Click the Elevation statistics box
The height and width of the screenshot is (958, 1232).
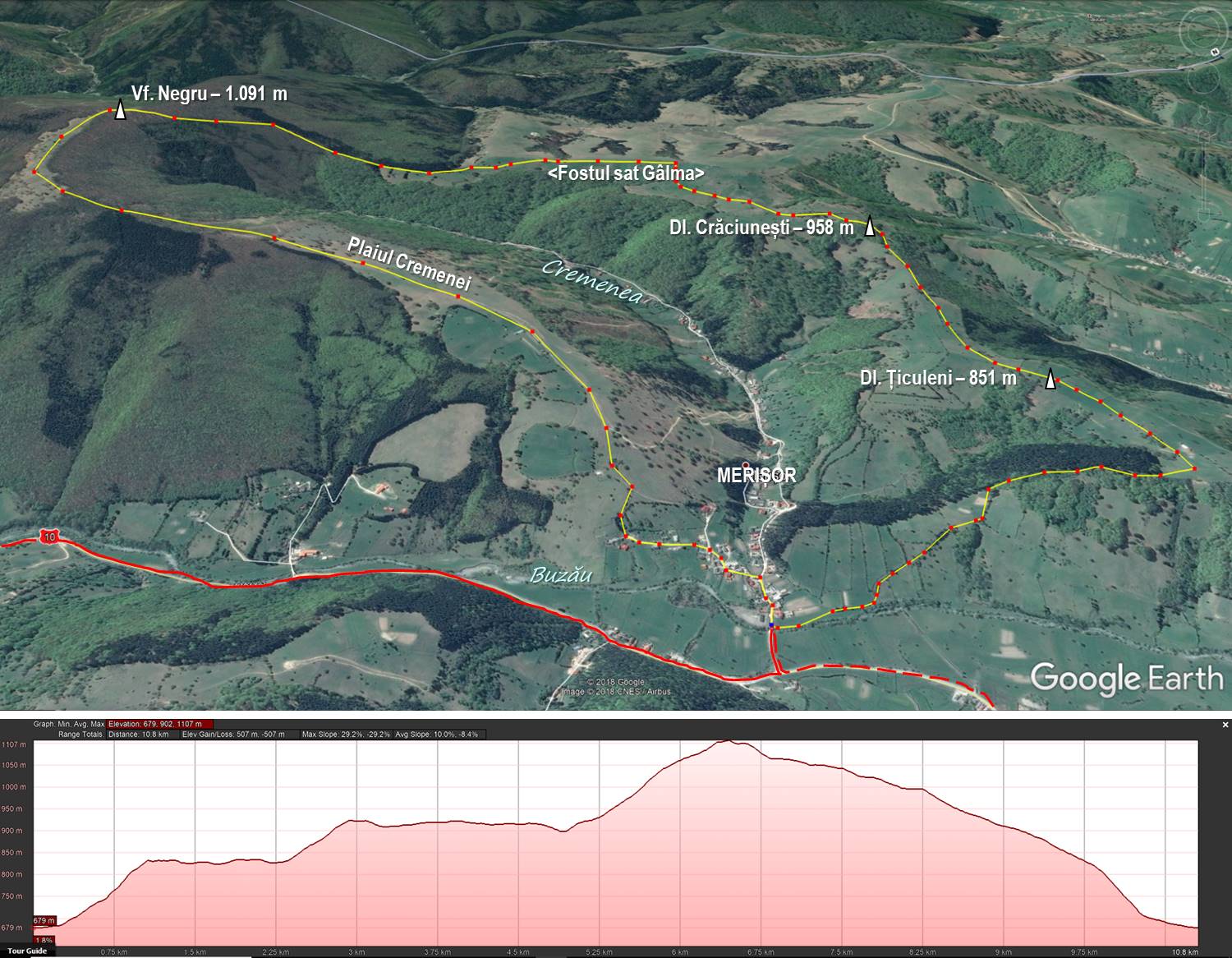point(160,725)
